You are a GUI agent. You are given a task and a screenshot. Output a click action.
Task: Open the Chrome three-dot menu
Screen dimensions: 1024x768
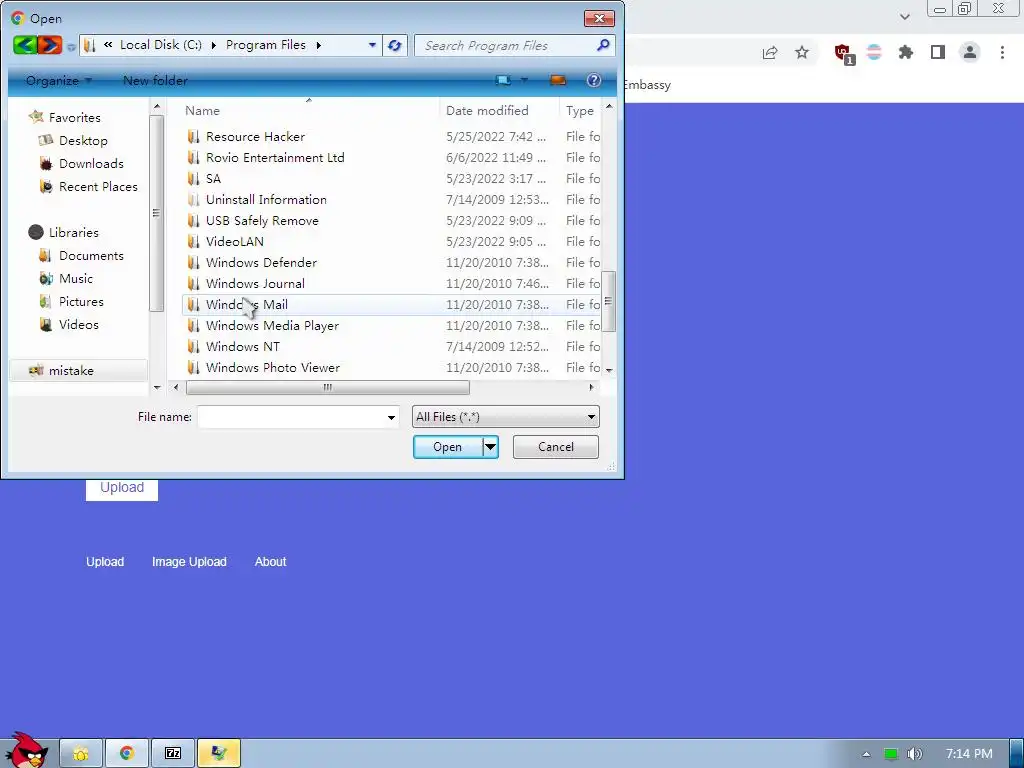(x=1002, y=52)
